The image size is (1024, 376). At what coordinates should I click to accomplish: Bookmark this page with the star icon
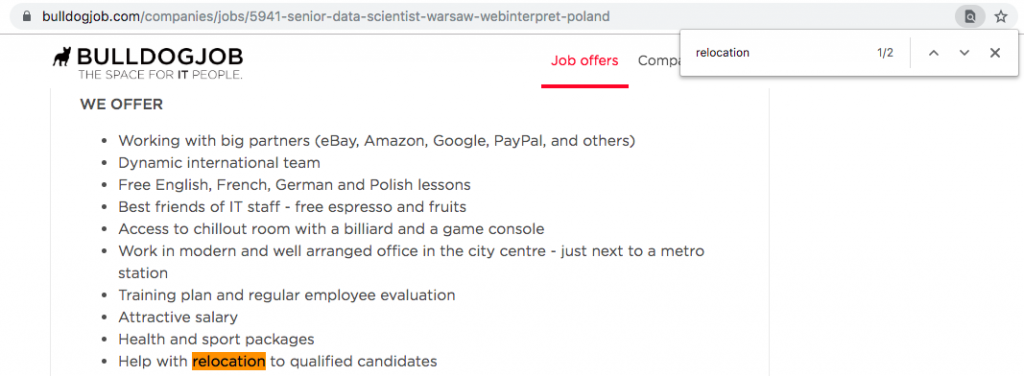point(1000,16)
